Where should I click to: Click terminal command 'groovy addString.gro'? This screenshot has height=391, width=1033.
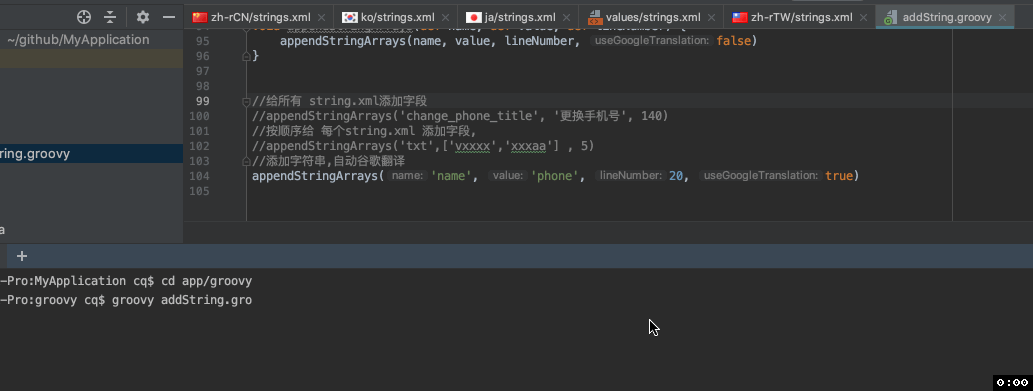coord(182,301)
